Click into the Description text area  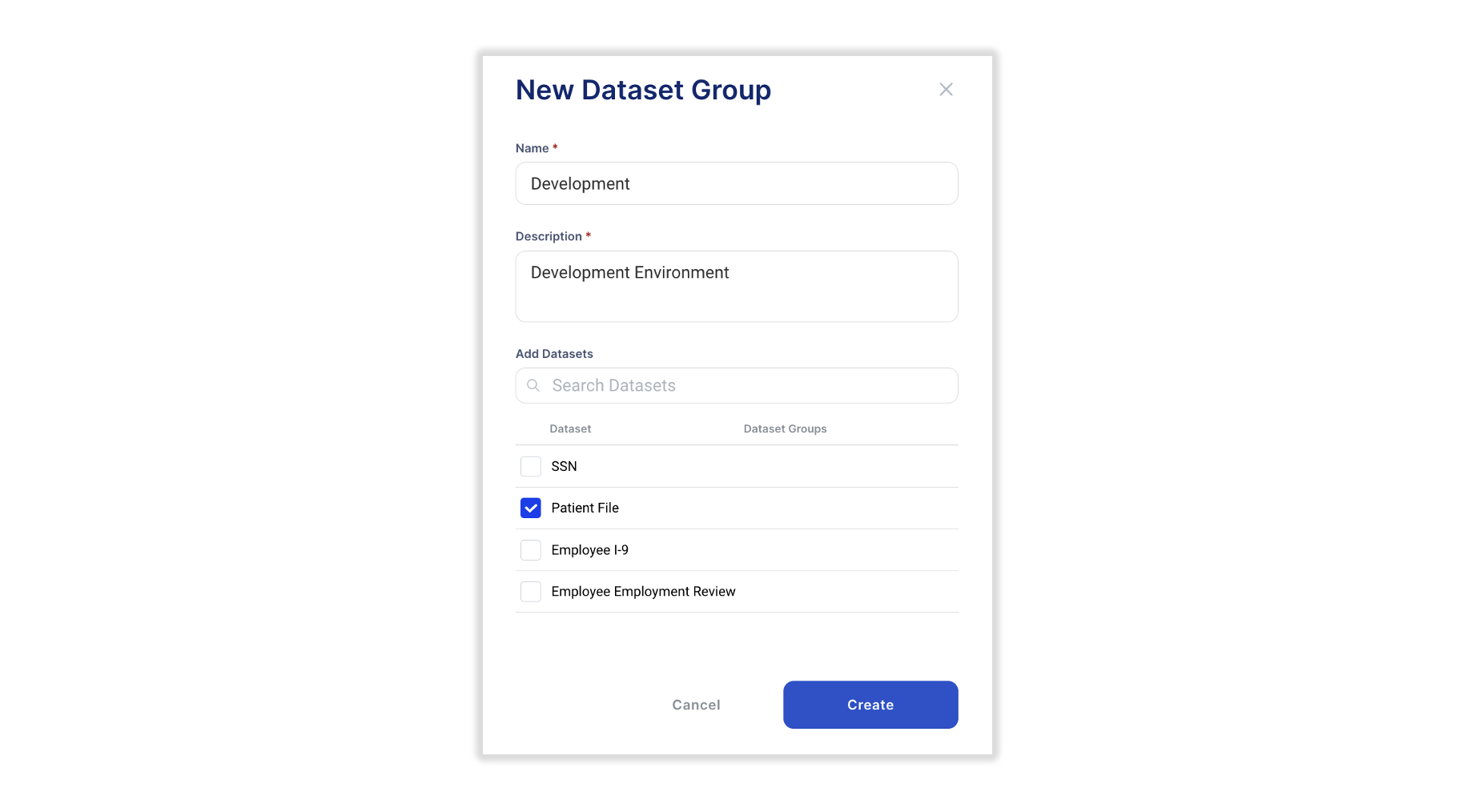[737, 287]
